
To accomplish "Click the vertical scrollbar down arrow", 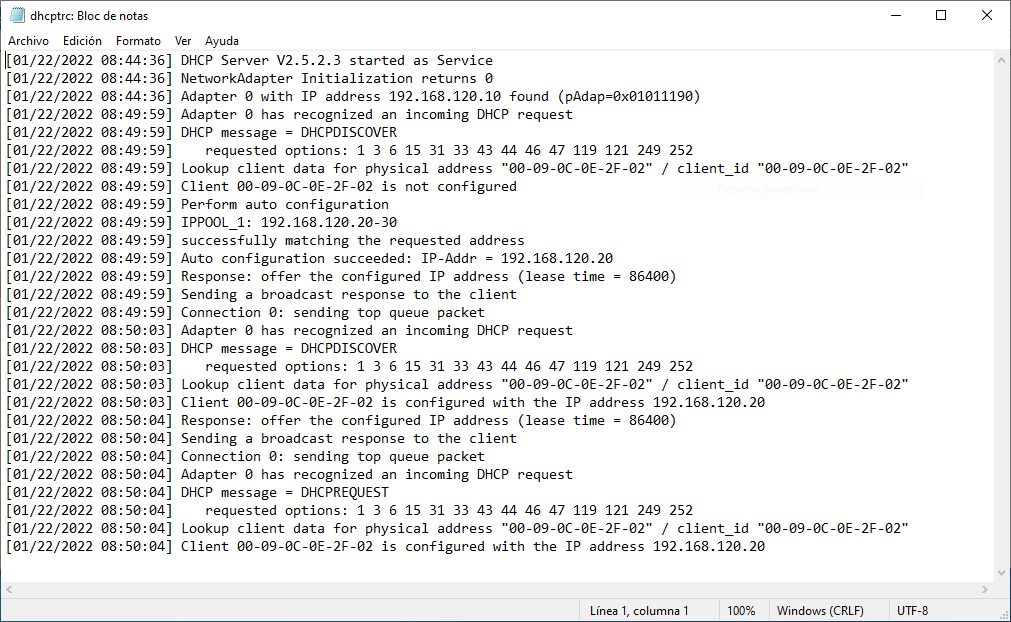I will point(1001,572).
